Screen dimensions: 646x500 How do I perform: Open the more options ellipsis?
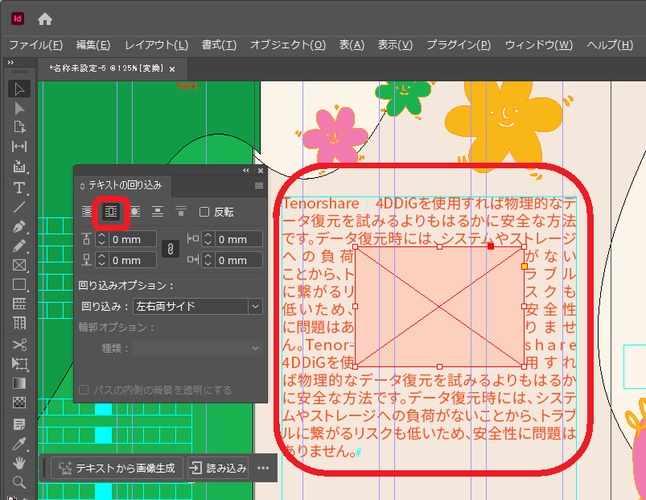click(x=263, y=468)
